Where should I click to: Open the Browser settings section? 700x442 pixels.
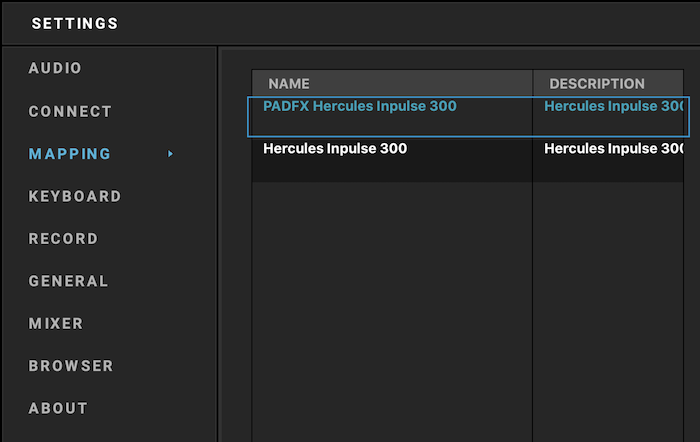[x=71, y=366]
